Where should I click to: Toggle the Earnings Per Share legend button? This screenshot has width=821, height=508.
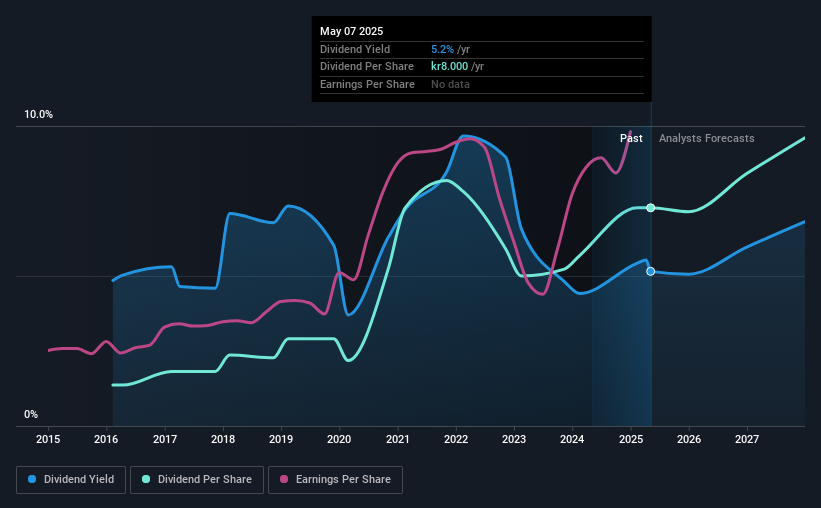pyautogui.click(x=336, y=480)
